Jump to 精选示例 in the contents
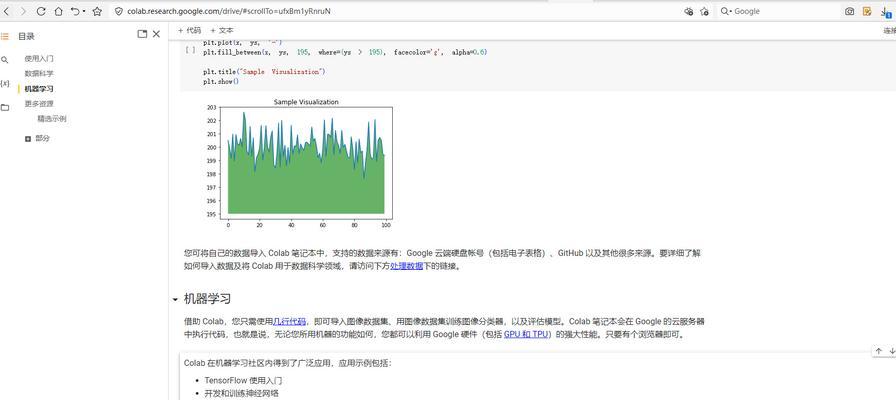This screenshot has width=896, height=400. pos(52,119)
